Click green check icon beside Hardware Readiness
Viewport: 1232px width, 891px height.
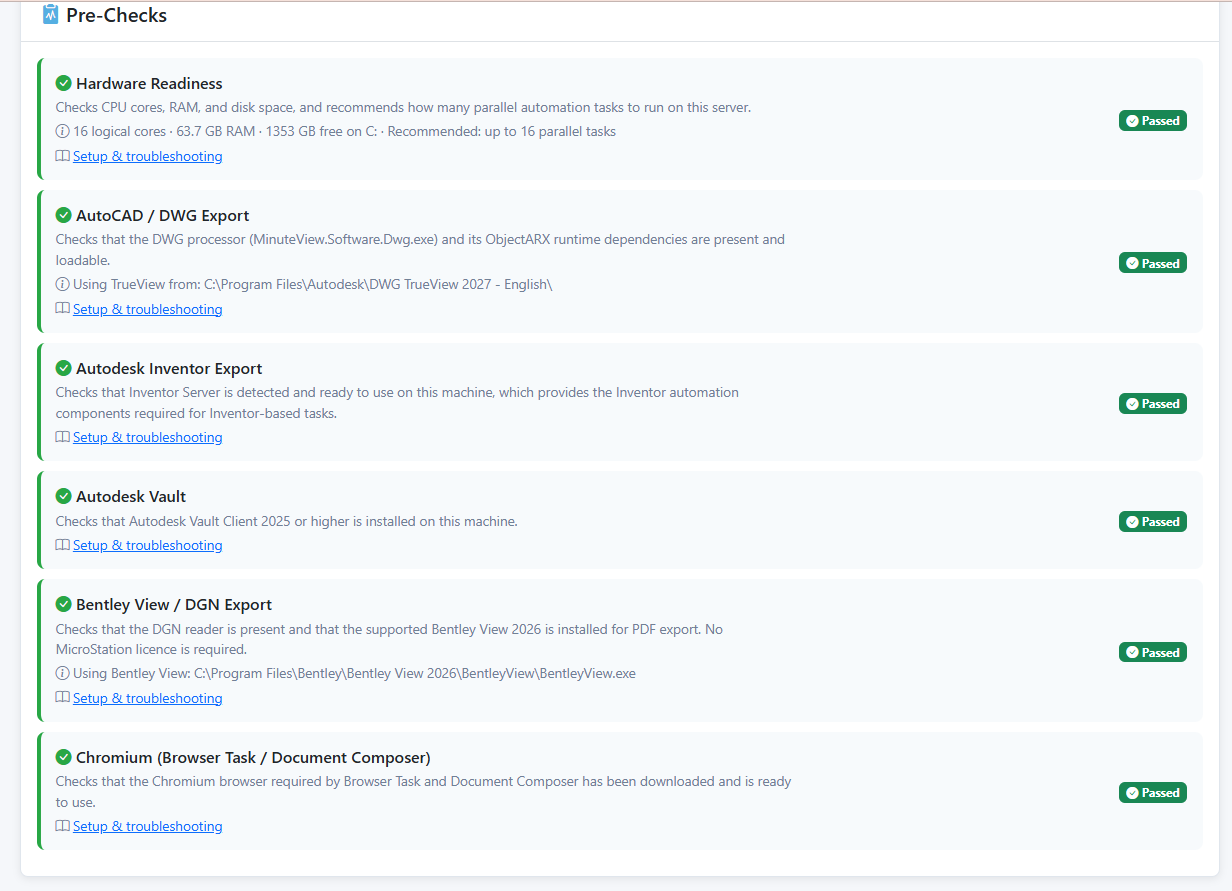tap(64, 83)
